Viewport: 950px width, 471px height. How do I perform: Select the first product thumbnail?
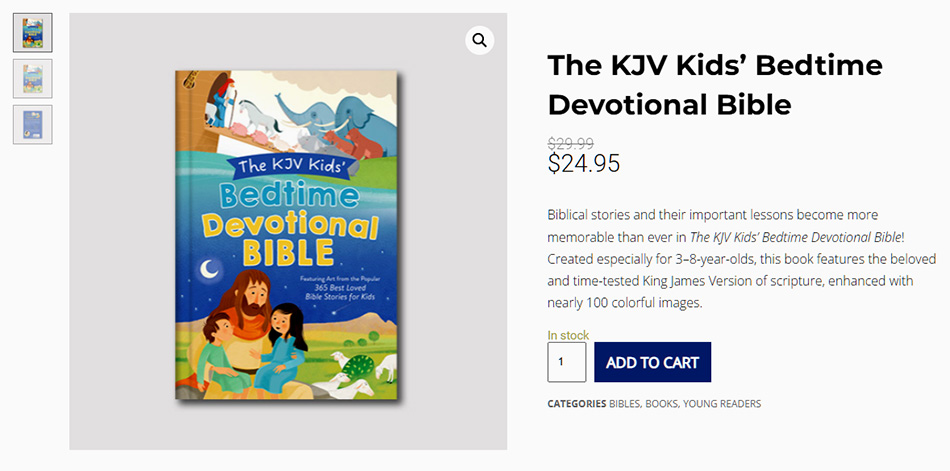(x=32, y=32)
